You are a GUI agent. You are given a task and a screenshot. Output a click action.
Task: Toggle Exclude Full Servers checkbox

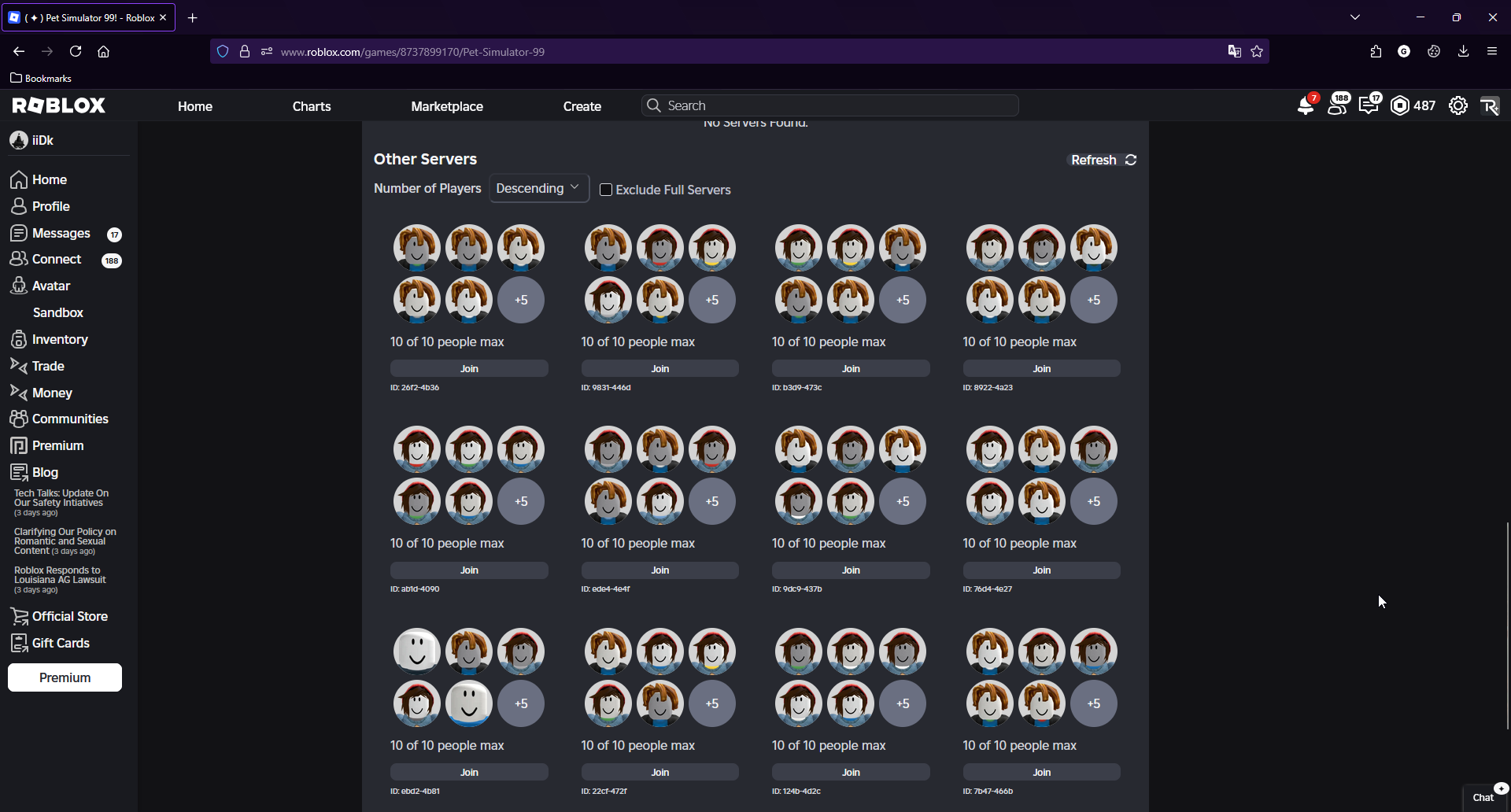(x=606, y=190)
